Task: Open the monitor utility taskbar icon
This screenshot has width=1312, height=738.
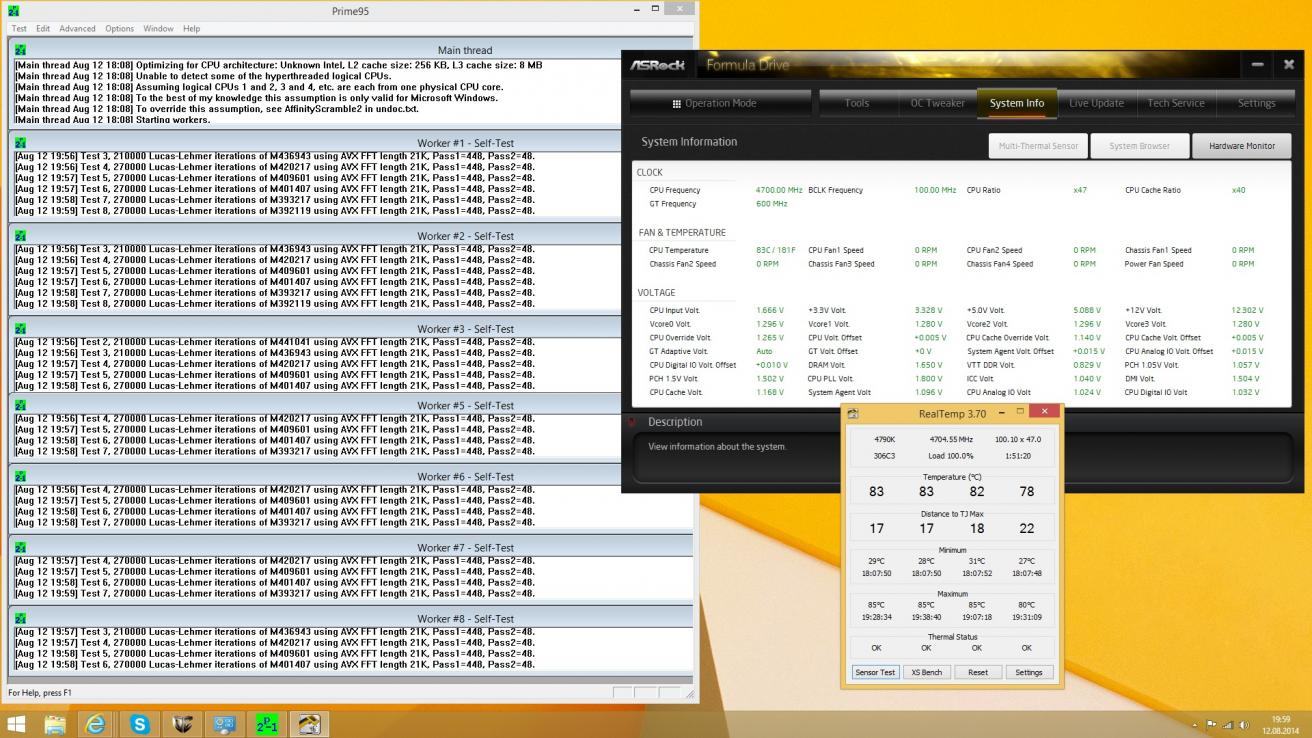Action: [x=224, y=723]
